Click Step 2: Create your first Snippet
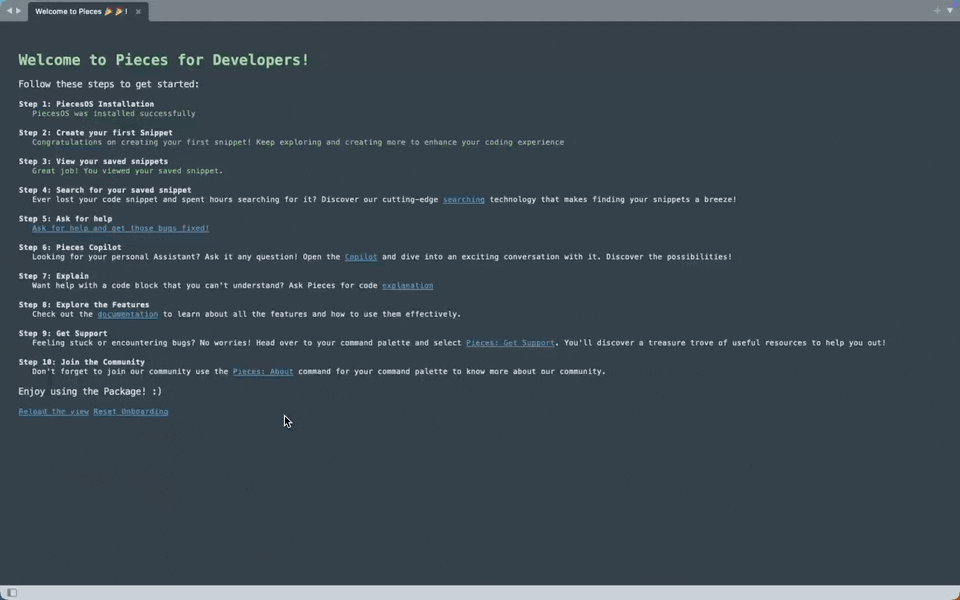960x600 pixels. 96,133
